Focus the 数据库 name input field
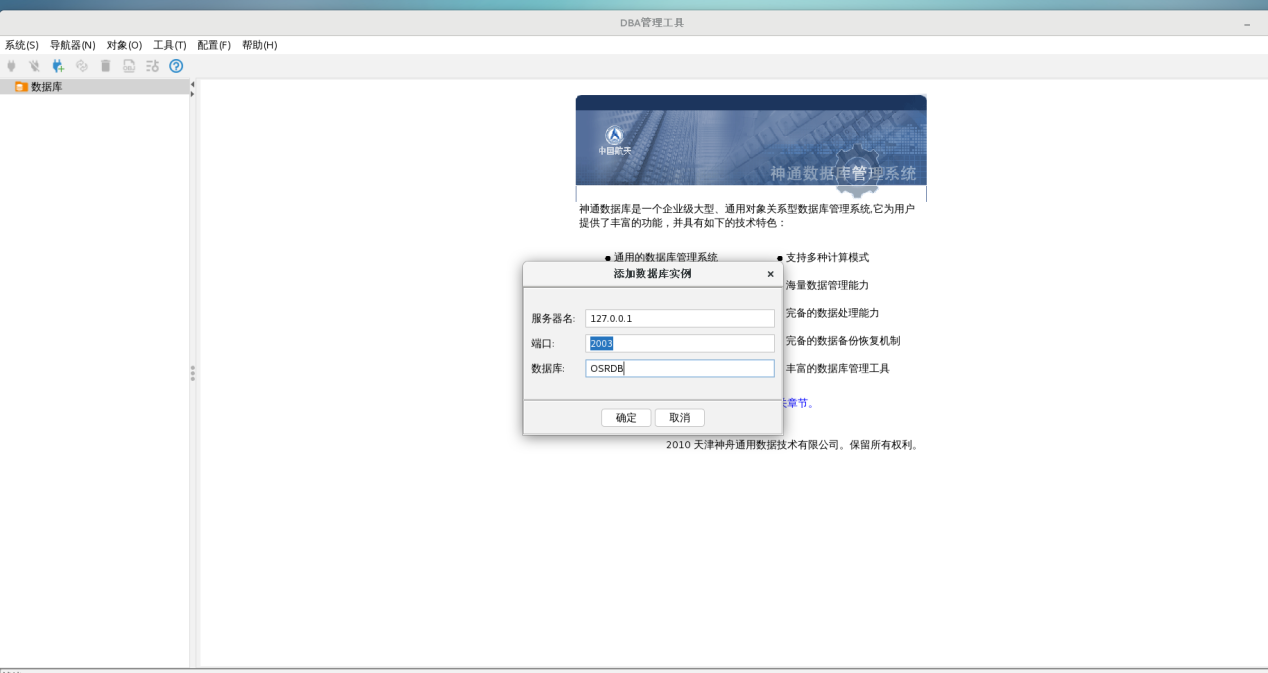The width and height of the screenshot is (1268, 673). point(680,368)
